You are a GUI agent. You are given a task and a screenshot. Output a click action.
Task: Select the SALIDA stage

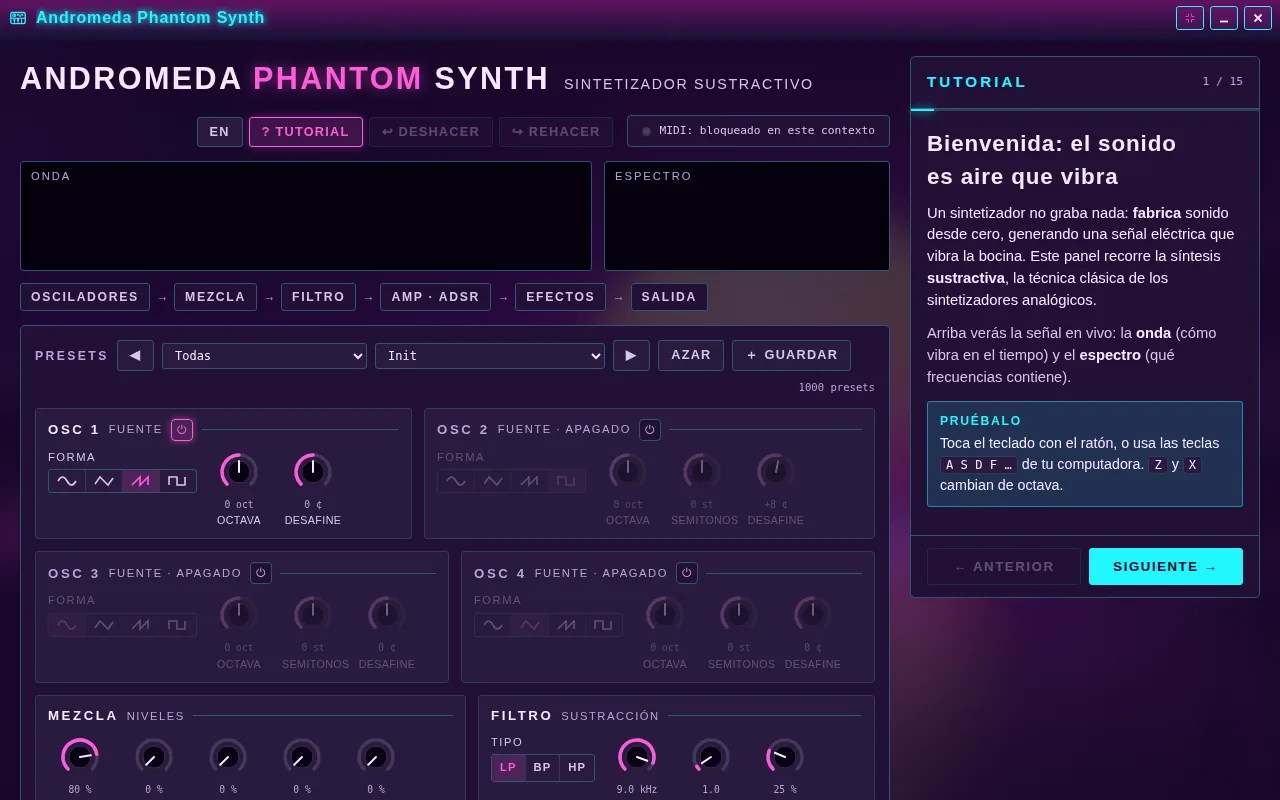point(669,297)
